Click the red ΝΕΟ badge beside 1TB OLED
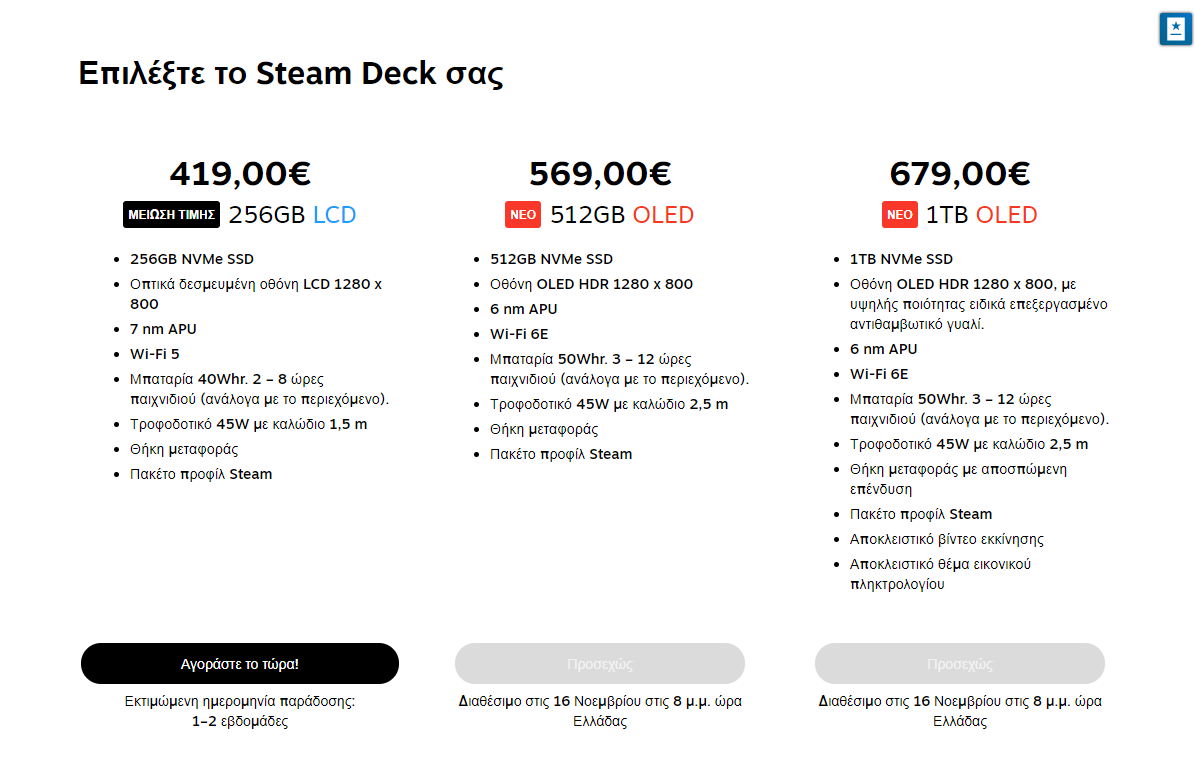 [899, 215]
